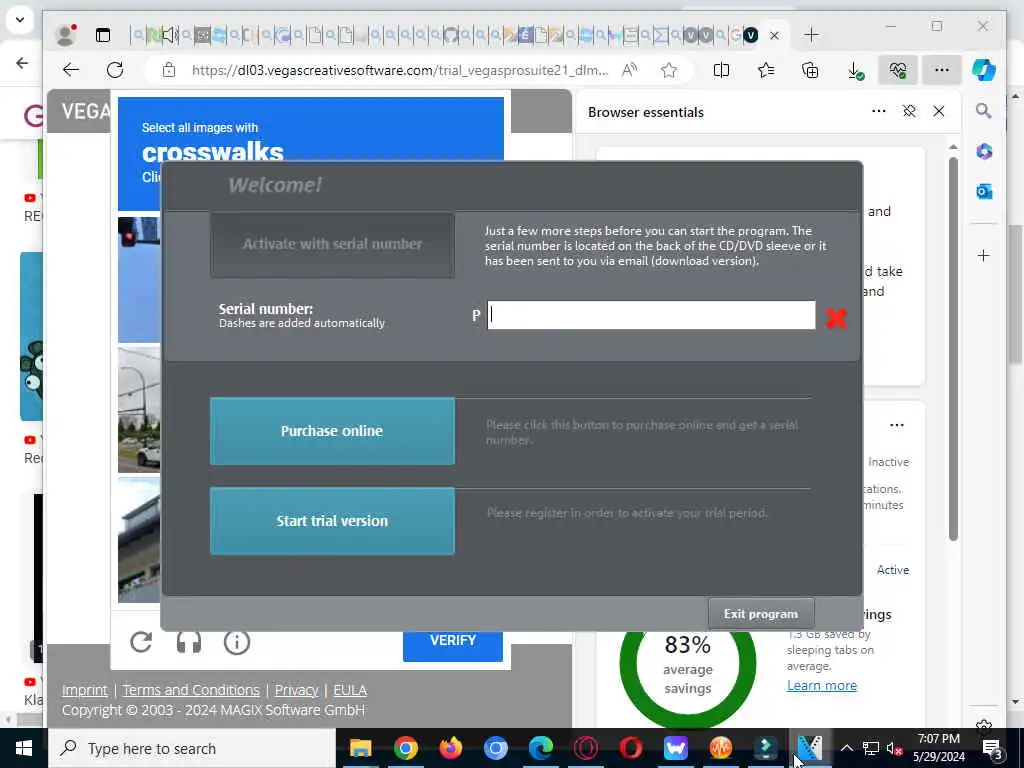Image resolution: width=1024 pixels, height=768 pixels.
Task: Click the blue VERIFY captcha button
Action: tap(453, 645)
